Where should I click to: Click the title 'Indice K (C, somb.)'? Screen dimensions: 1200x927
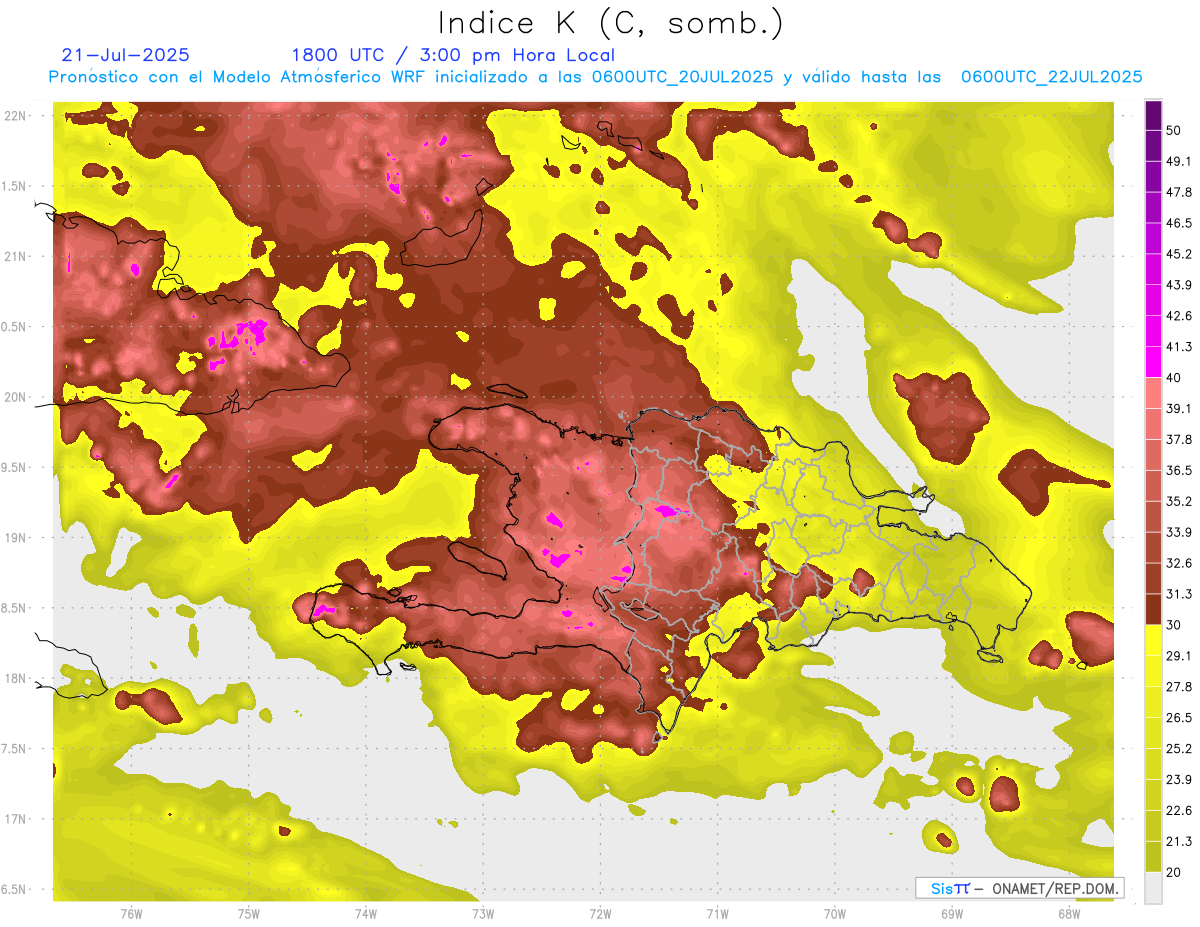[x=610, y=24]
